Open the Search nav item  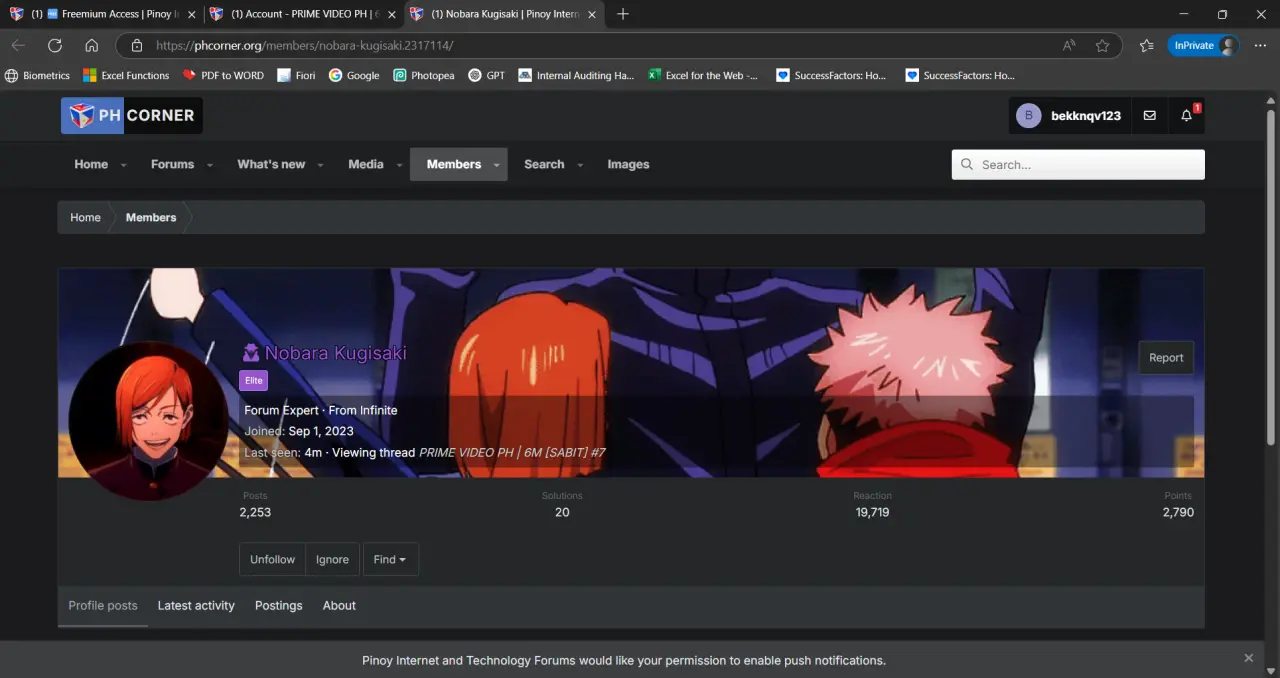[x=544, y=164]
